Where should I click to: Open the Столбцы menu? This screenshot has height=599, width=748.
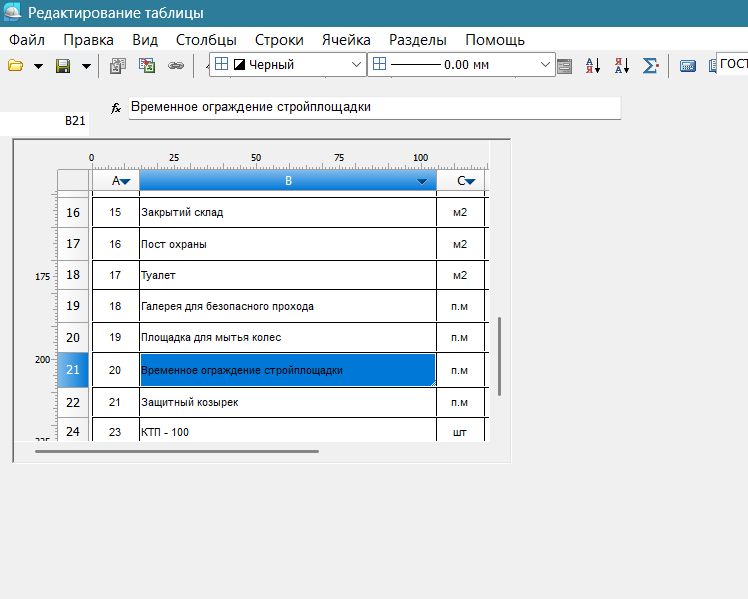tap(206, 40)
